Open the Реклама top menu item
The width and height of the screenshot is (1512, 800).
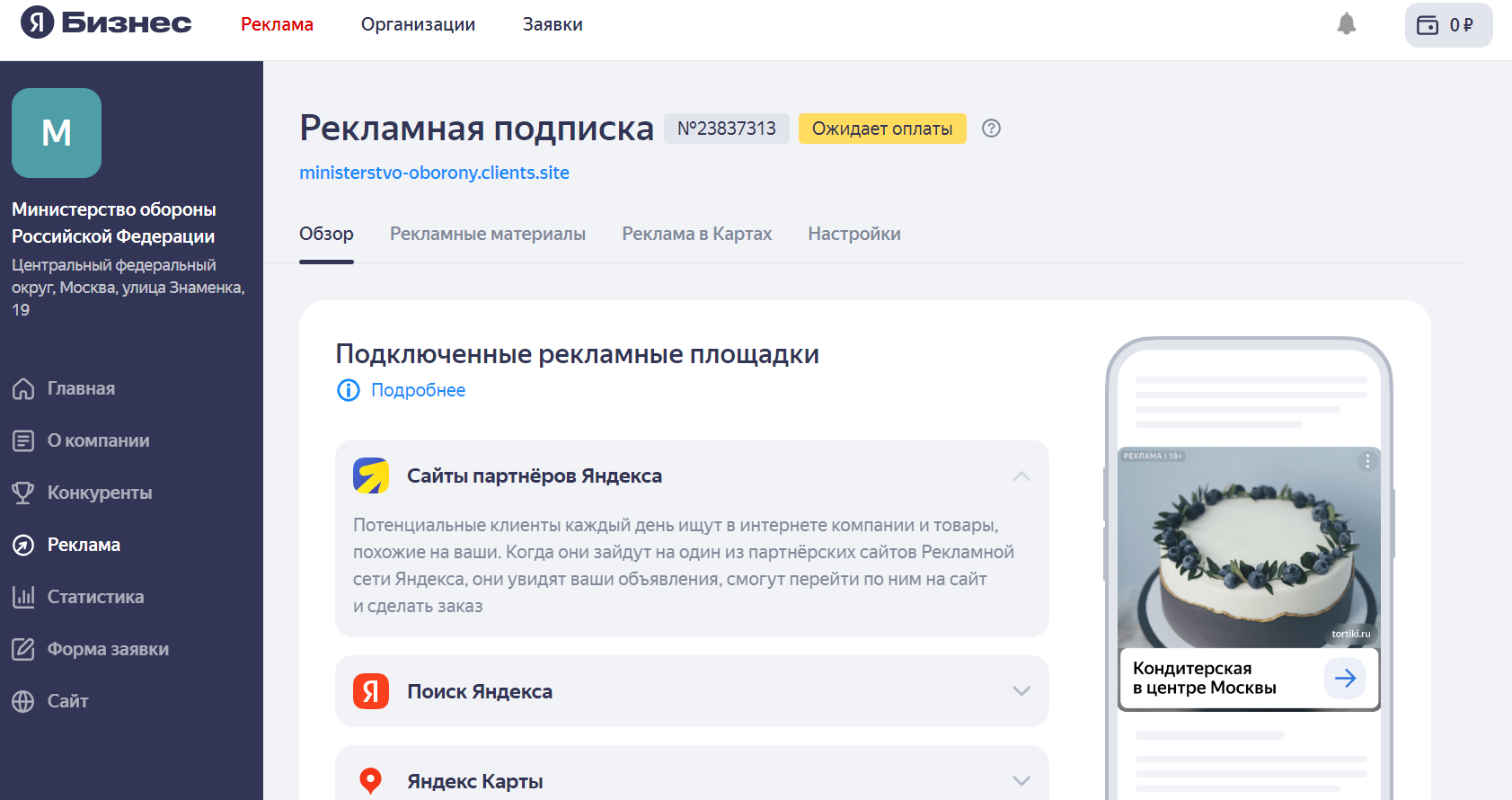coord(277,24)
